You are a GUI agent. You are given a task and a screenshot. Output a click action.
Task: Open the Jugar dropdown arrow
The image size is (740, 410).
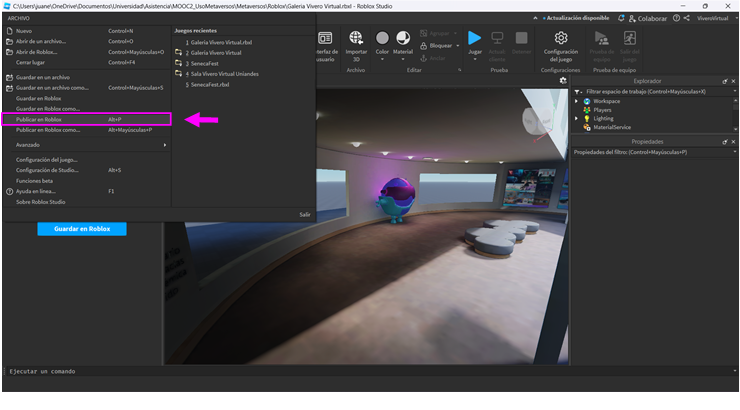tap(475, 59)
